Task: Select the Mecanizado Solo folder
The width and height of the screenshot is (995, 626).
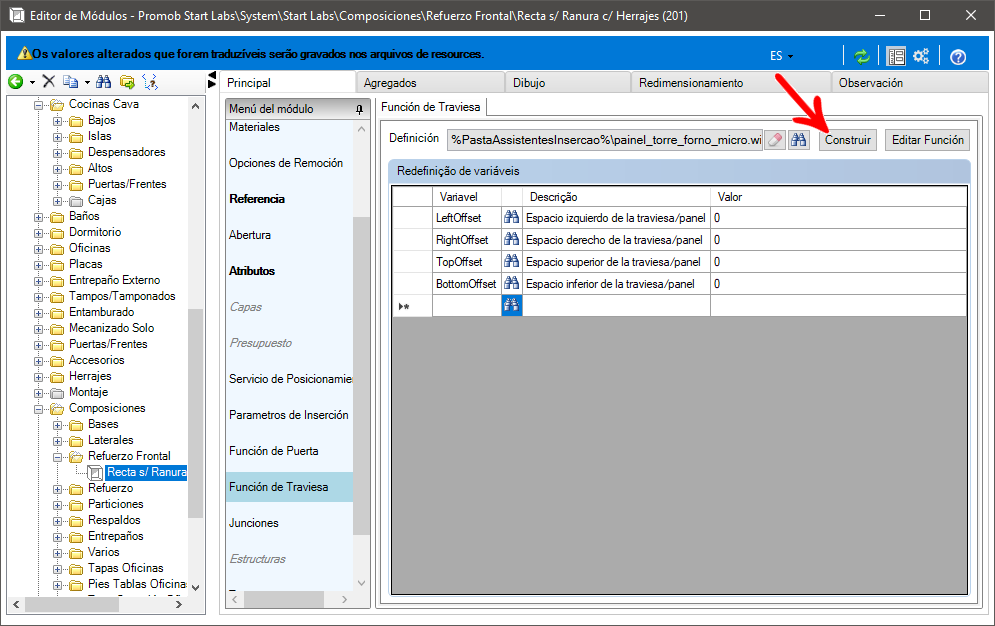Action: [x=112, y=328]
